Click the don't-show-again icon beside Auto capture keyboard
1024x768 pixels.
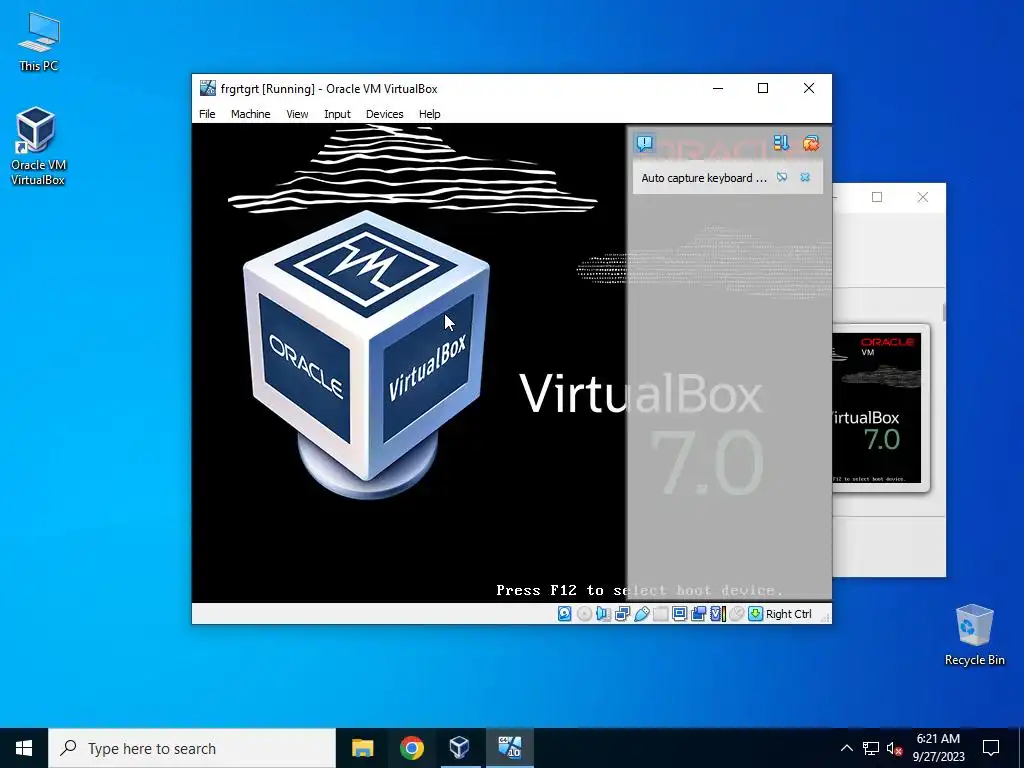782,177
